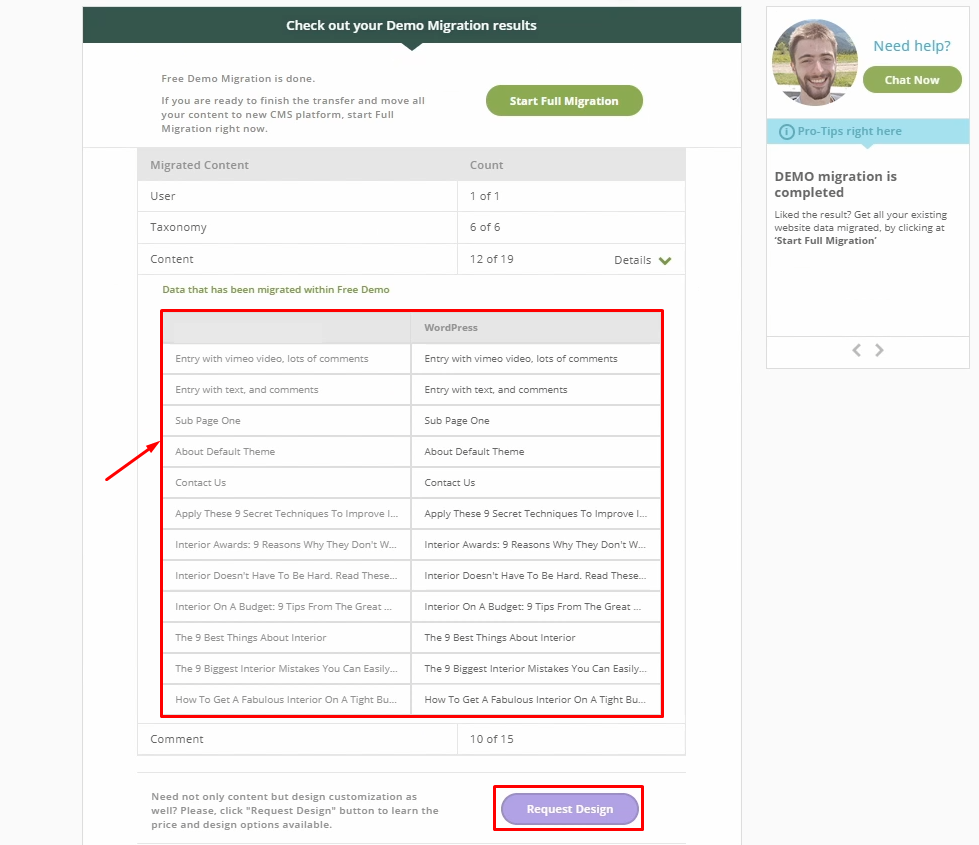Click the Pro-Tips info icon

(787, 132)
